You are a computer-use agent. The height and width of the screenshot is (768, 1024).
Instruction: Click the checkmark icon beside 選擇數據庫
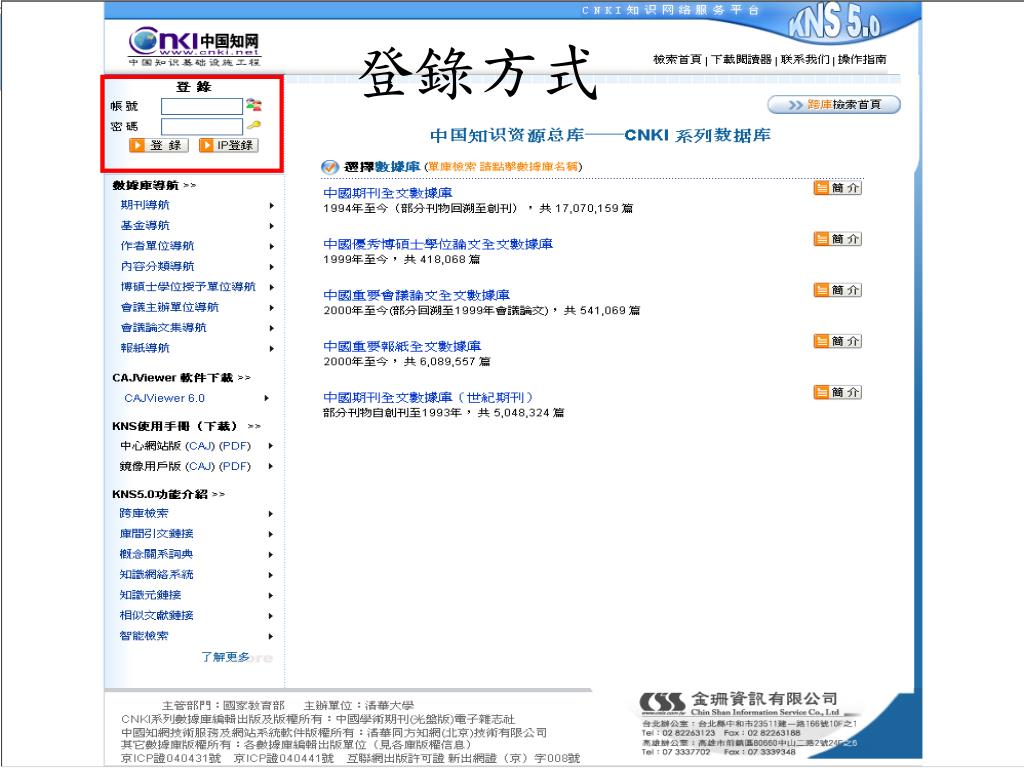pyautogui.click(x=330, y=167)
